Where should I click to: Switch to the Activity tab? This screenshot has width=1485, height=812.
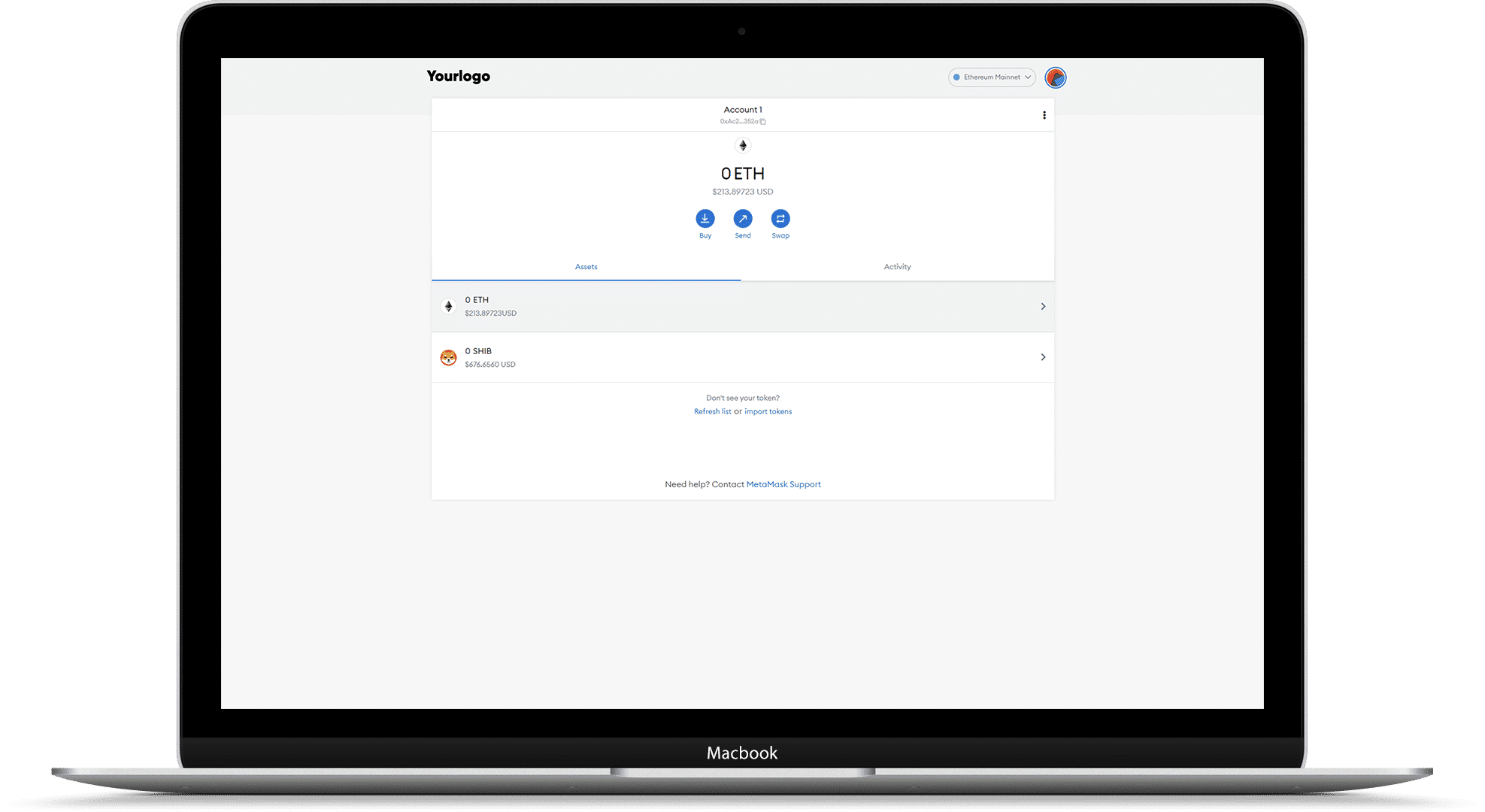tap(897, 267)
